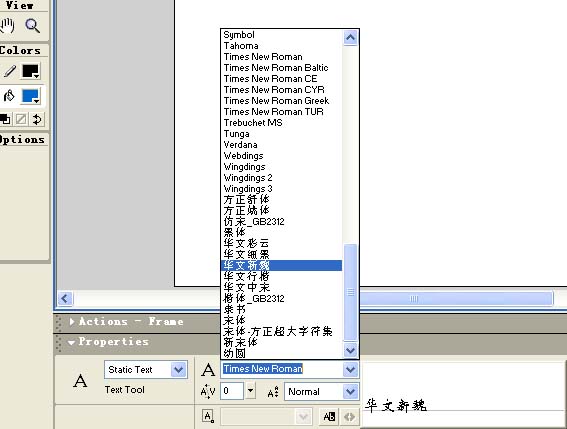Open the Static Text type dropdown

(178, 370)
